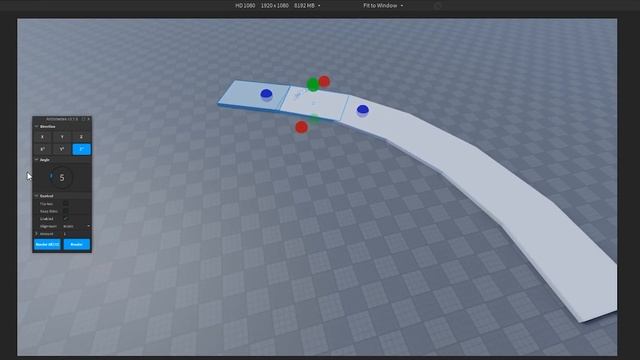The width and height of the screenshot is (640, 360).
Task: Open the Alignment dropdown in Control section
Action: [x=76, y=226]
